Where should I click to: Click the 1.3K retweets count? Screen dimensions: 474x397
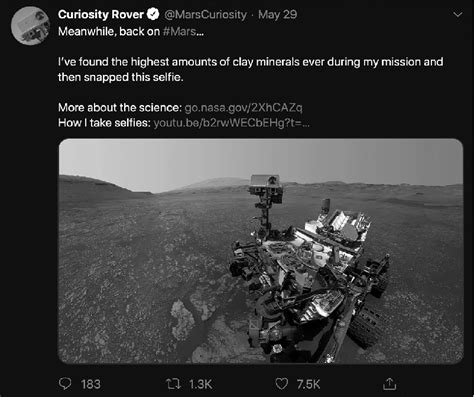200,384
